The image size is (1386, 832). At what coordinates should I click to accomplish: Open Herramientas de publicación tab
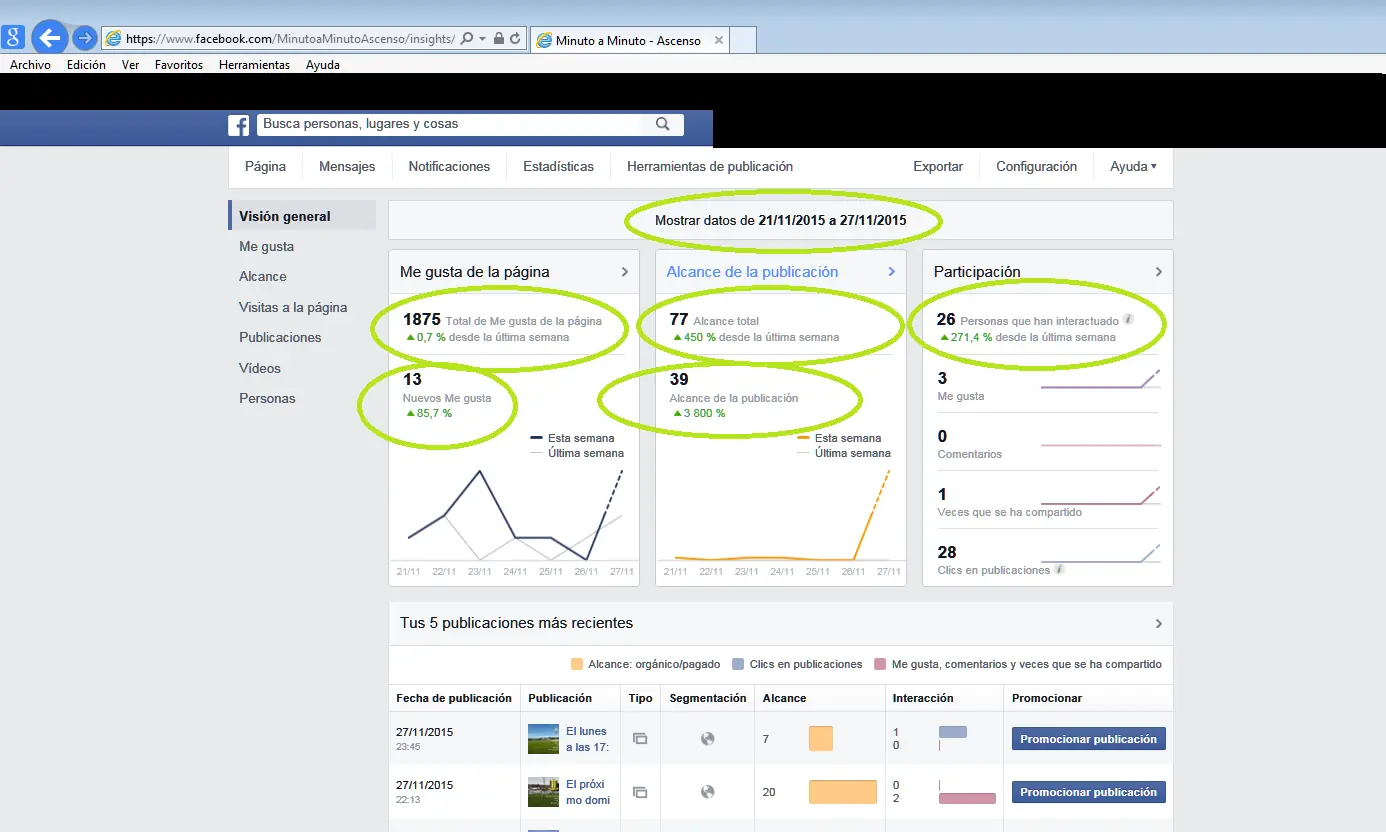point(710,167)
